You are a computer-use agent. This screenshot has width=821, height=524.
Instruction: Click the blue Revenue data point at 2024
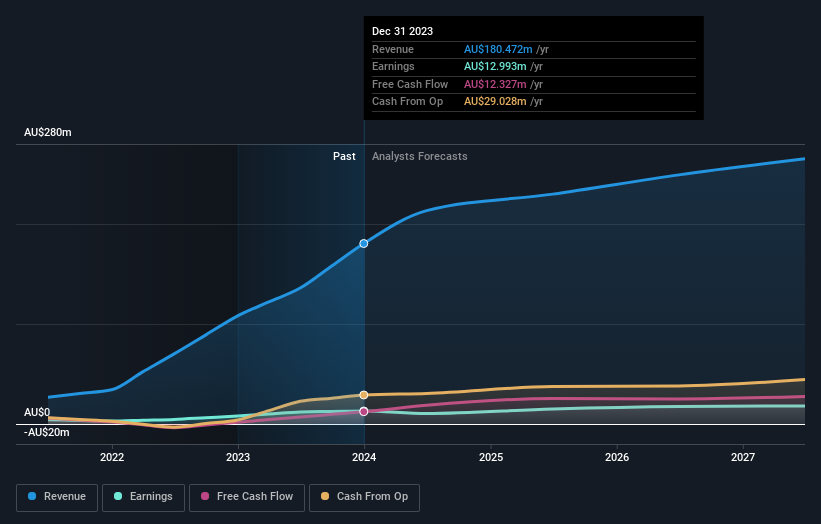[x=364, y=243]
